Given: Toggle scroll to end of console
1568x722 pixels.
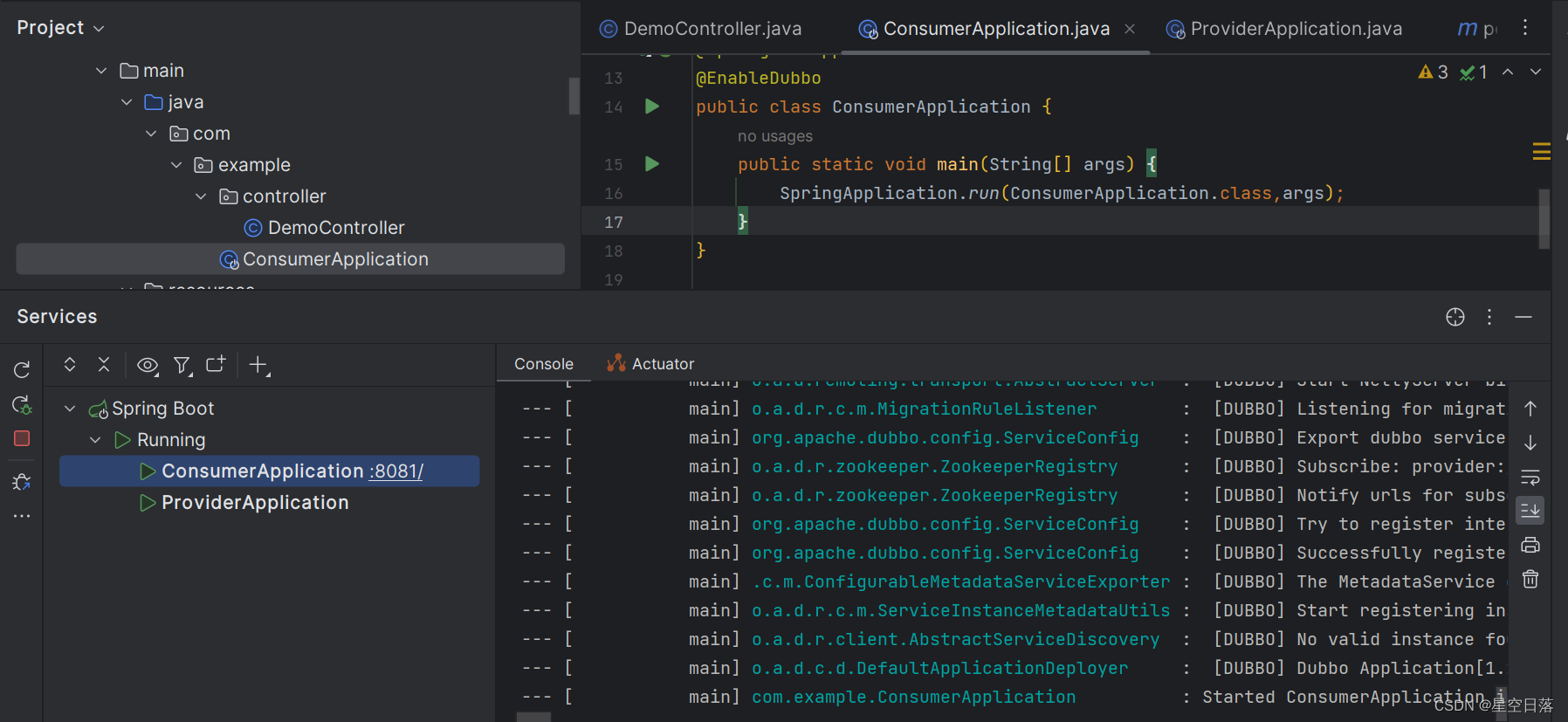Looking at the screenshot, I should (1530, 511).
